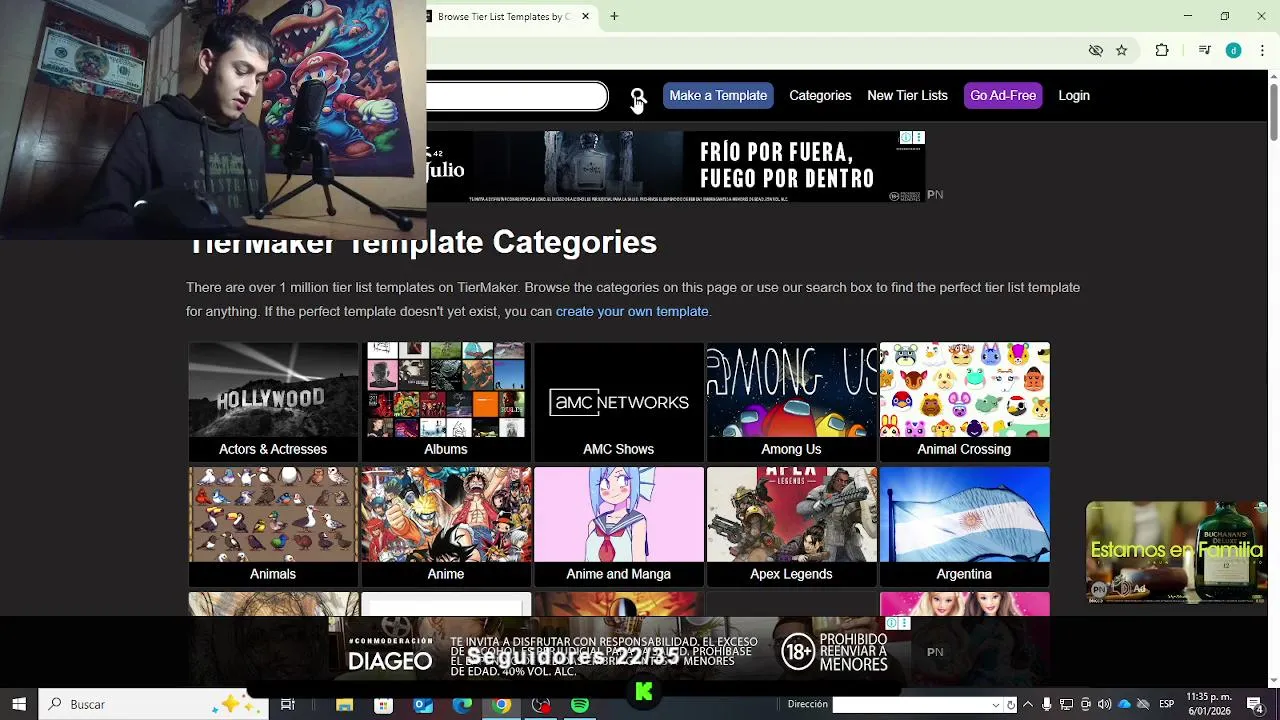Click the 'Frío por fuera' banner advertisement
Viewport: 1280px width, 720px height.
(x=676, y=167)
